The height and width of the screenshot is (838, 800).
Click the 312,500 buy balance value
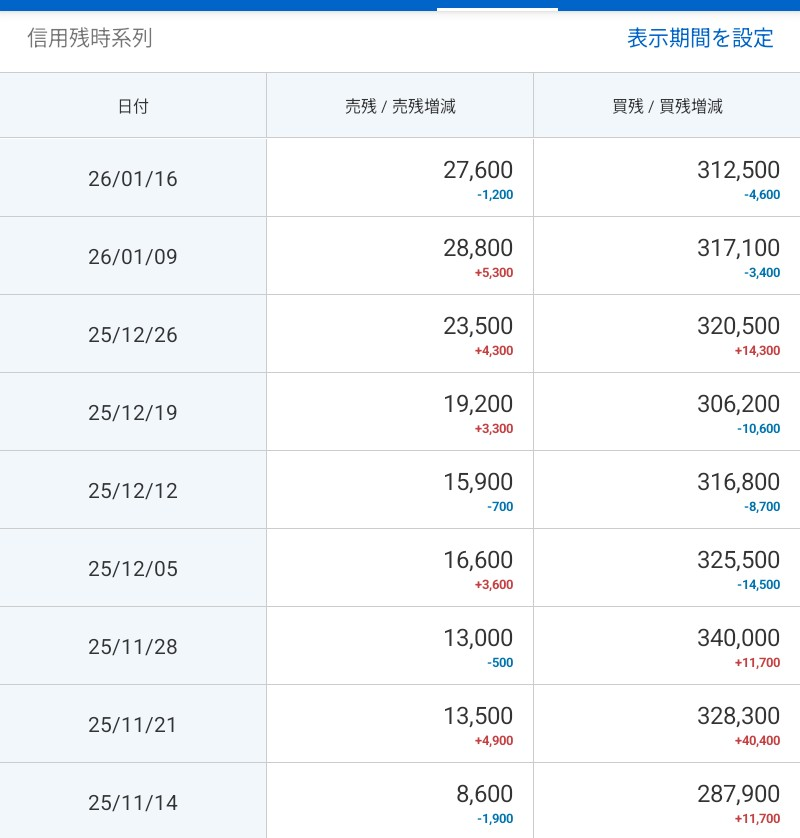[x=738, y=170]
